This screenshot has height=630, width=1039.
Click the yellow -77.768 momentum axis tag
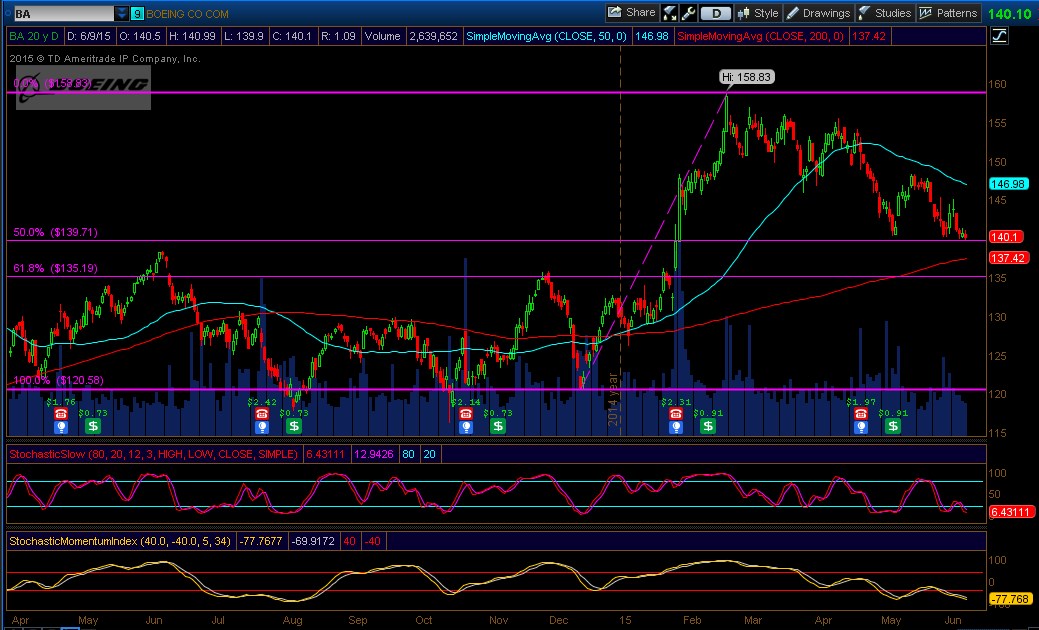(x=1011, y=599)
